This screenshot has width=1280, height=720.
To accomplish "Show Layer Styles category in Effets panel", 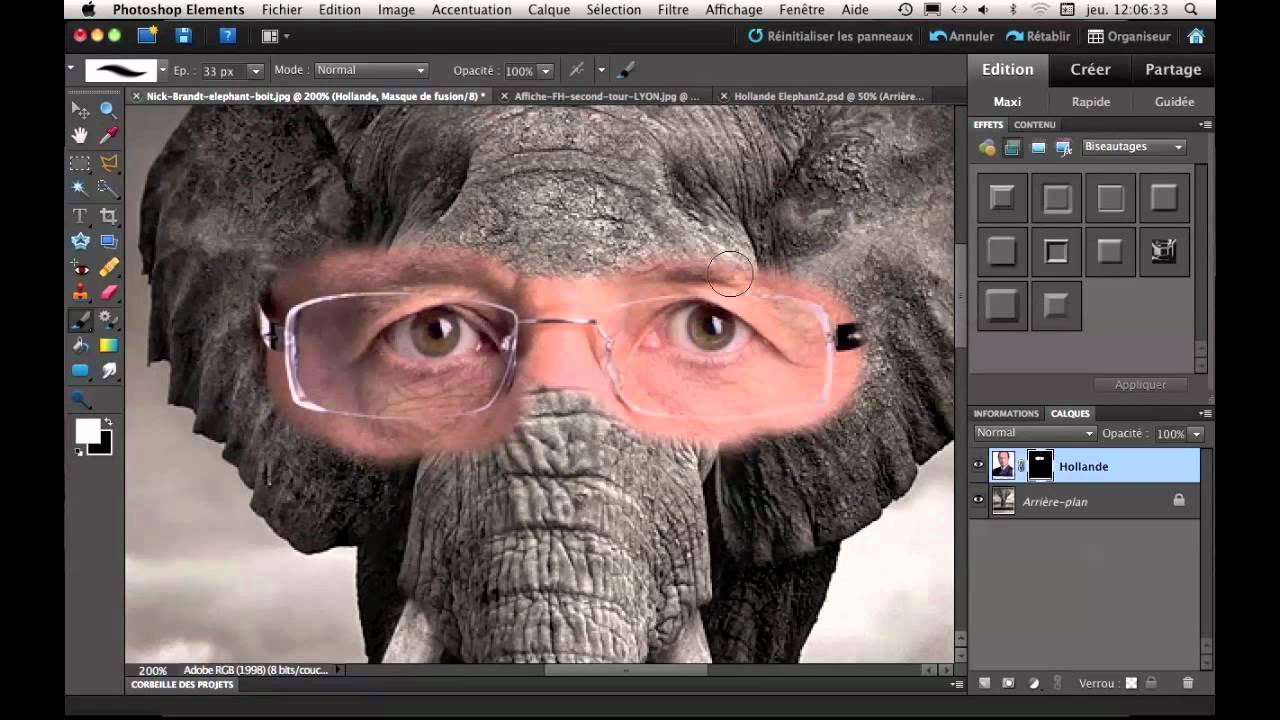I will click(1012, 148).
